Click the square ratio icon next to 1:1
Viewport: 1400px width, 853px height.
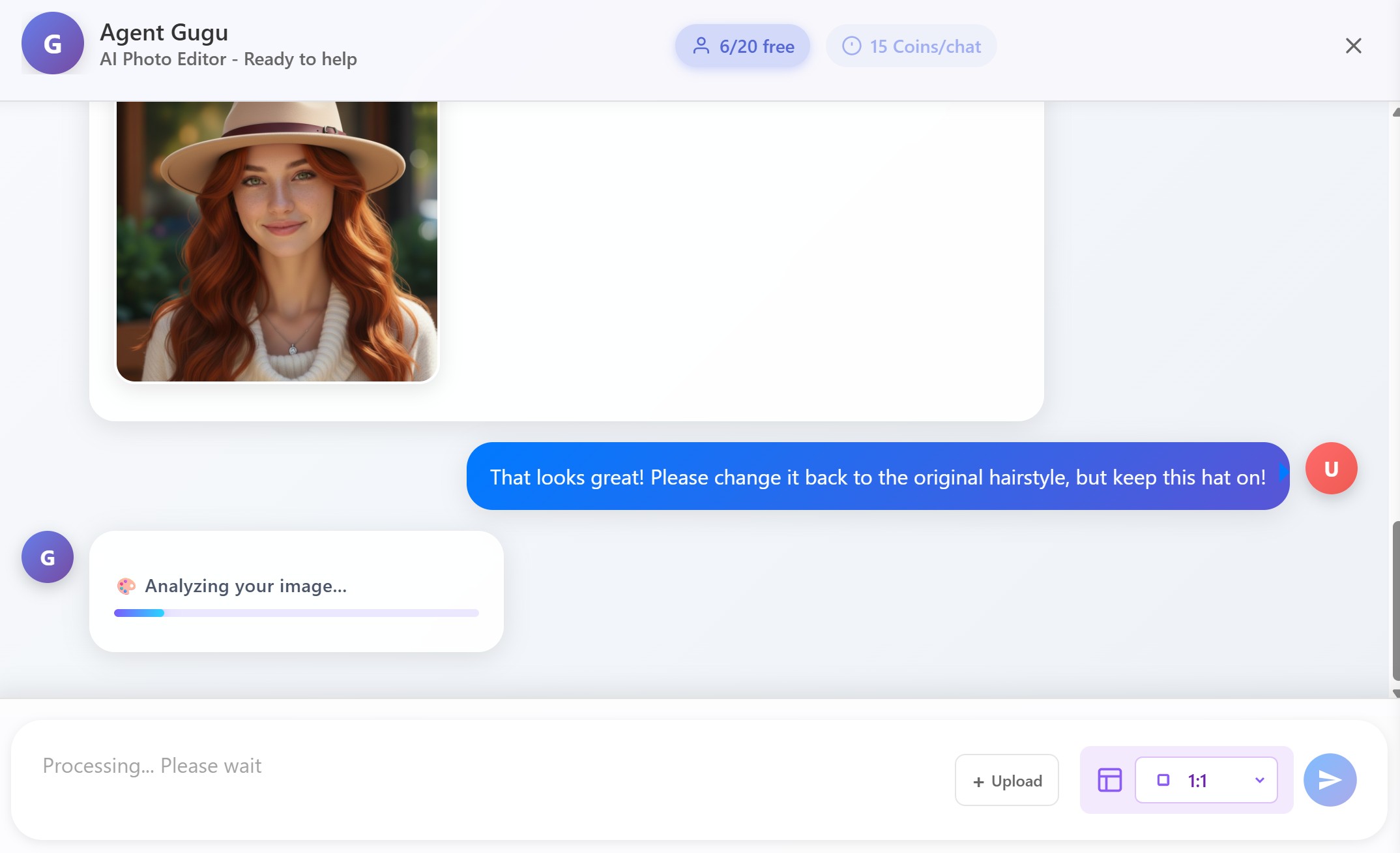point(1163,780)
